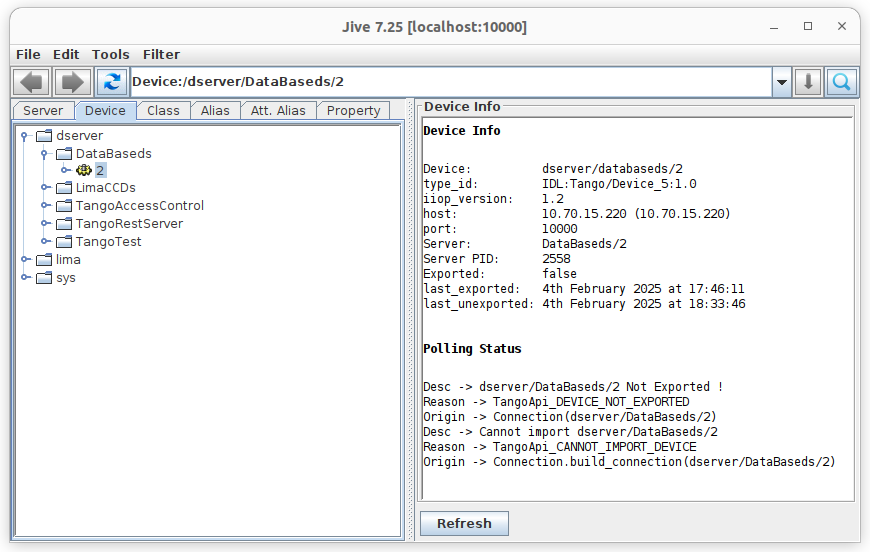
Task: Switch to the Device tab
Action: (105, 110)
